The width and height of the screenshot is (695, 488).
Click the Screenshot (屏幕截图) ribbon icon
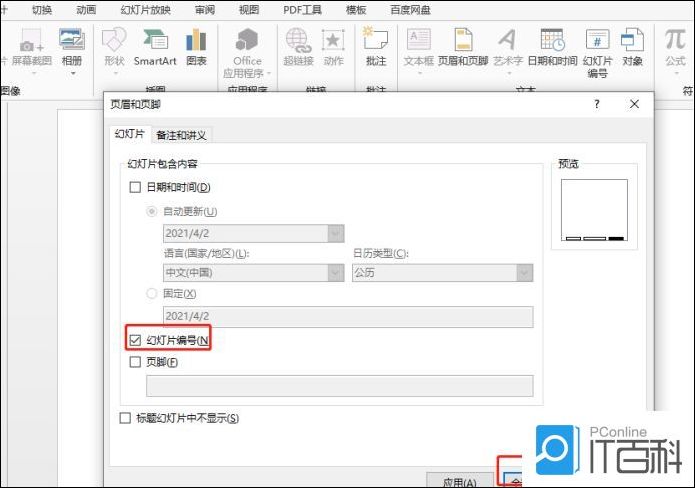point(31,49)
